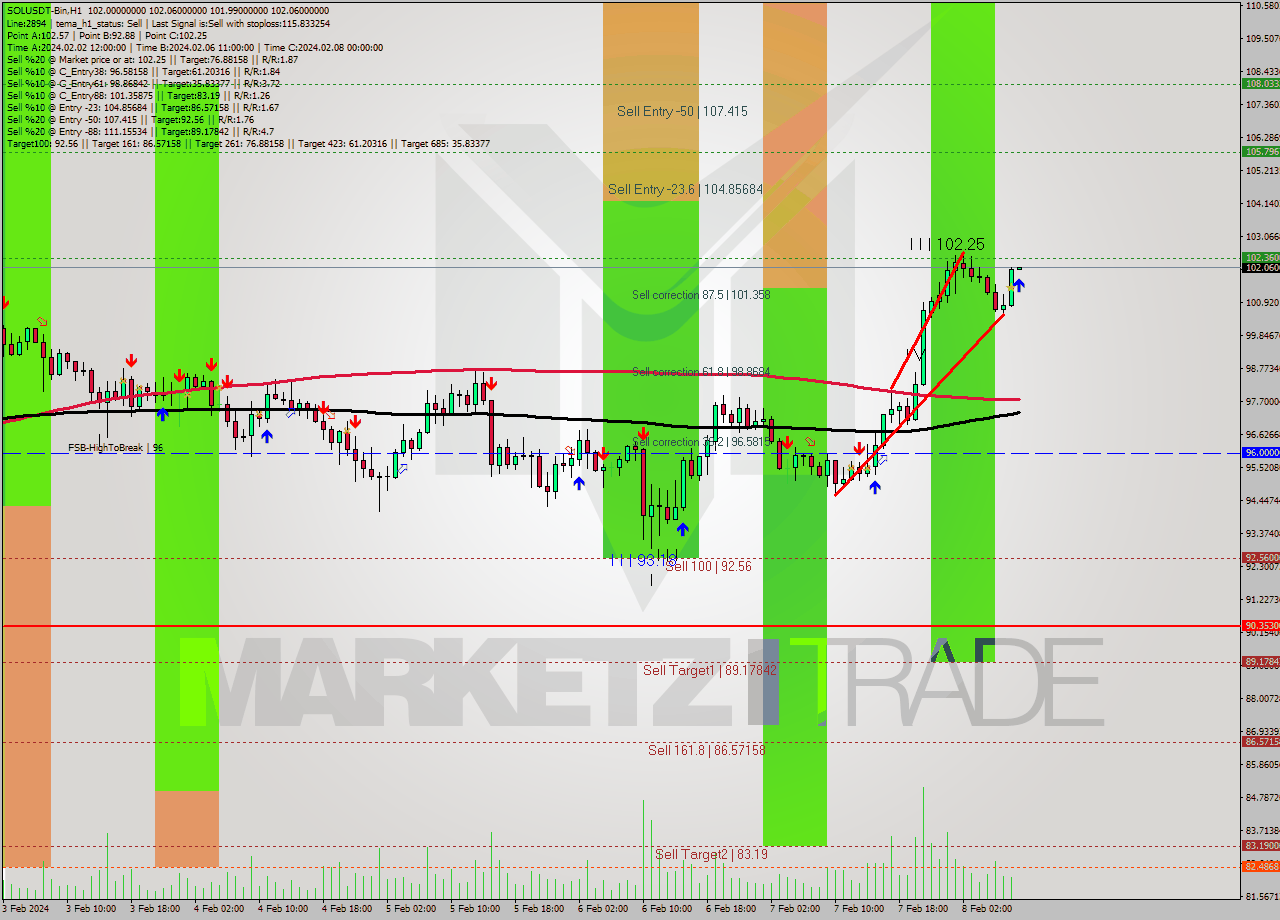Click the blue buy arrow beside the latest candle
This screenshot has width=1280, height=920.
click(x=1019, y=285)
